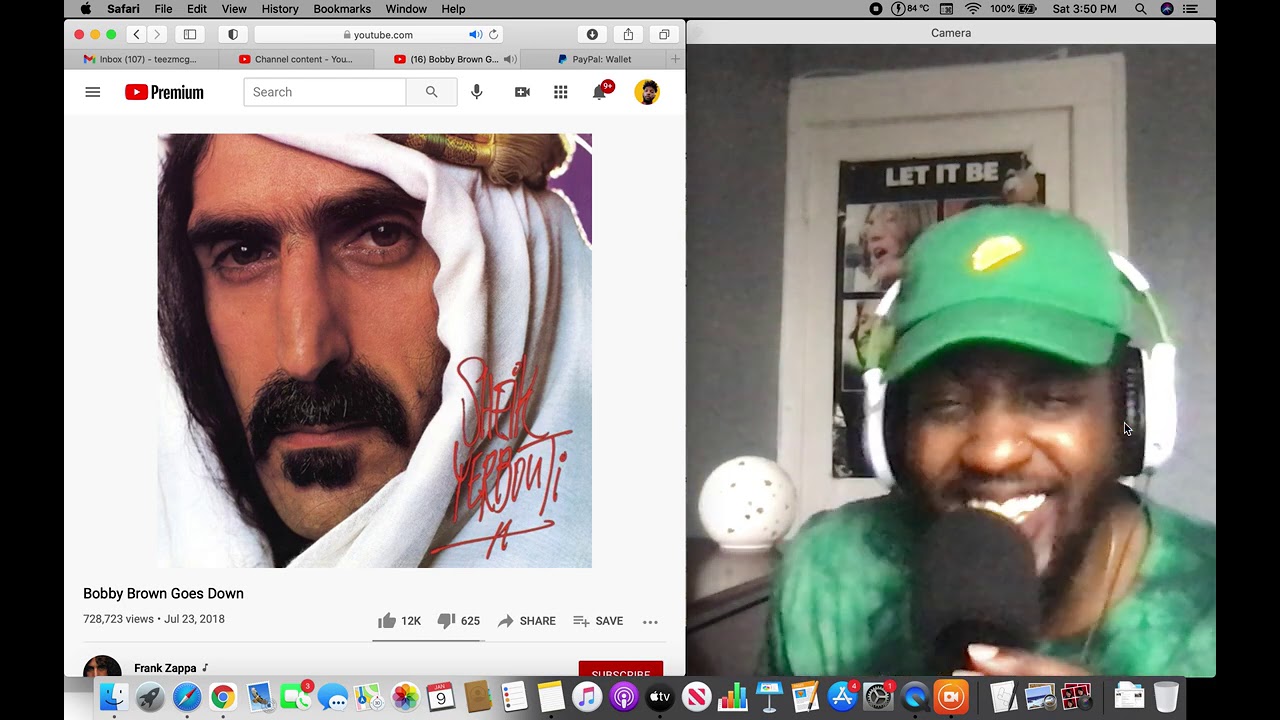Open a new Safari tab
This screenshot has height=720, width=1280.
[x=676, y=59]
